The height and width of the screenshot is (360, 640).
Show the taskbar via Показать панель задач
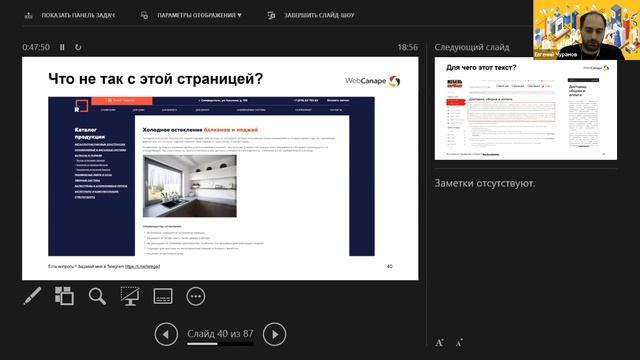(70, 15)
